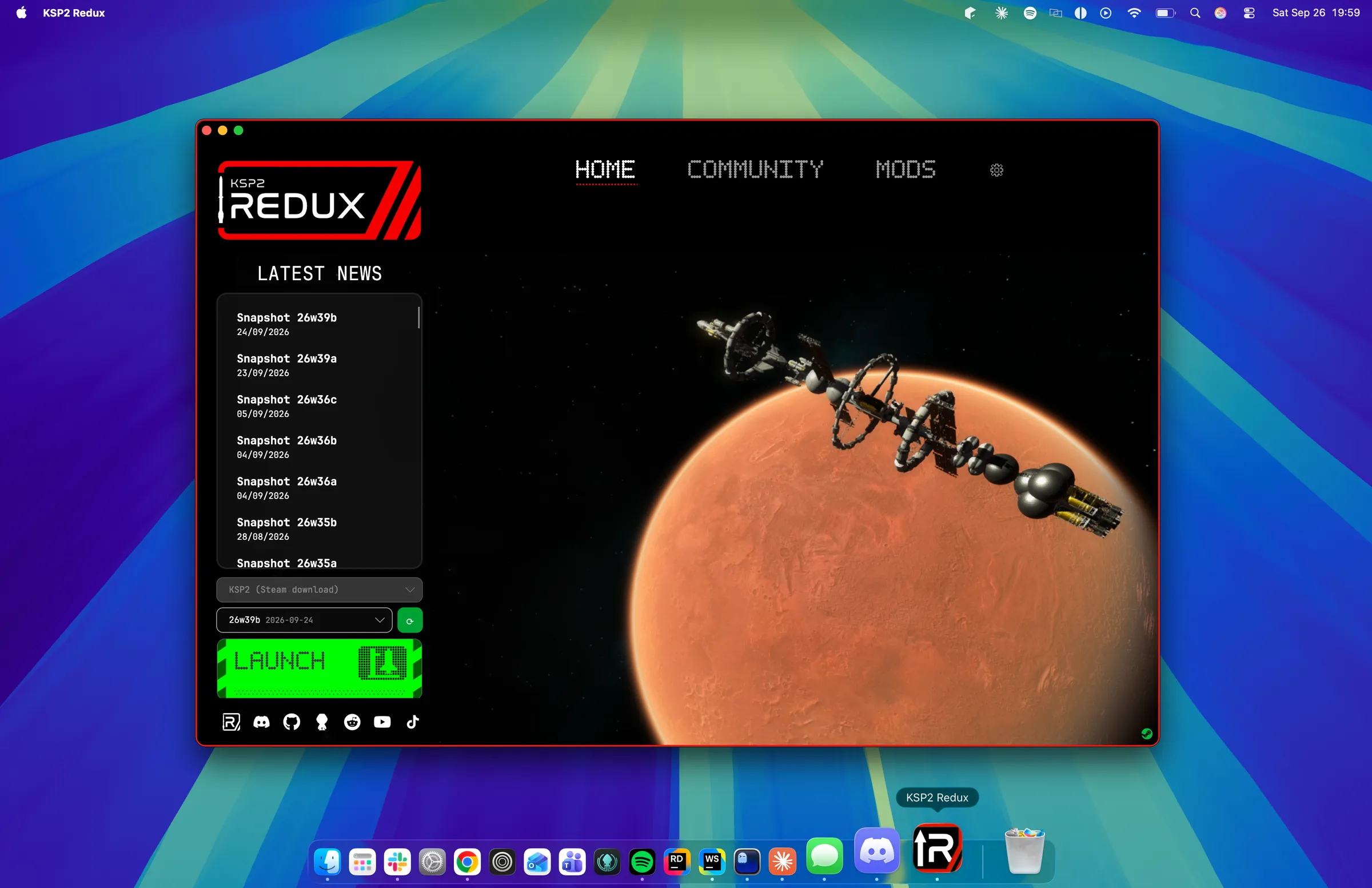This screenshot has height=888, width=1372.
Task: Switch to the MODS tab
Action: [906, 169]
